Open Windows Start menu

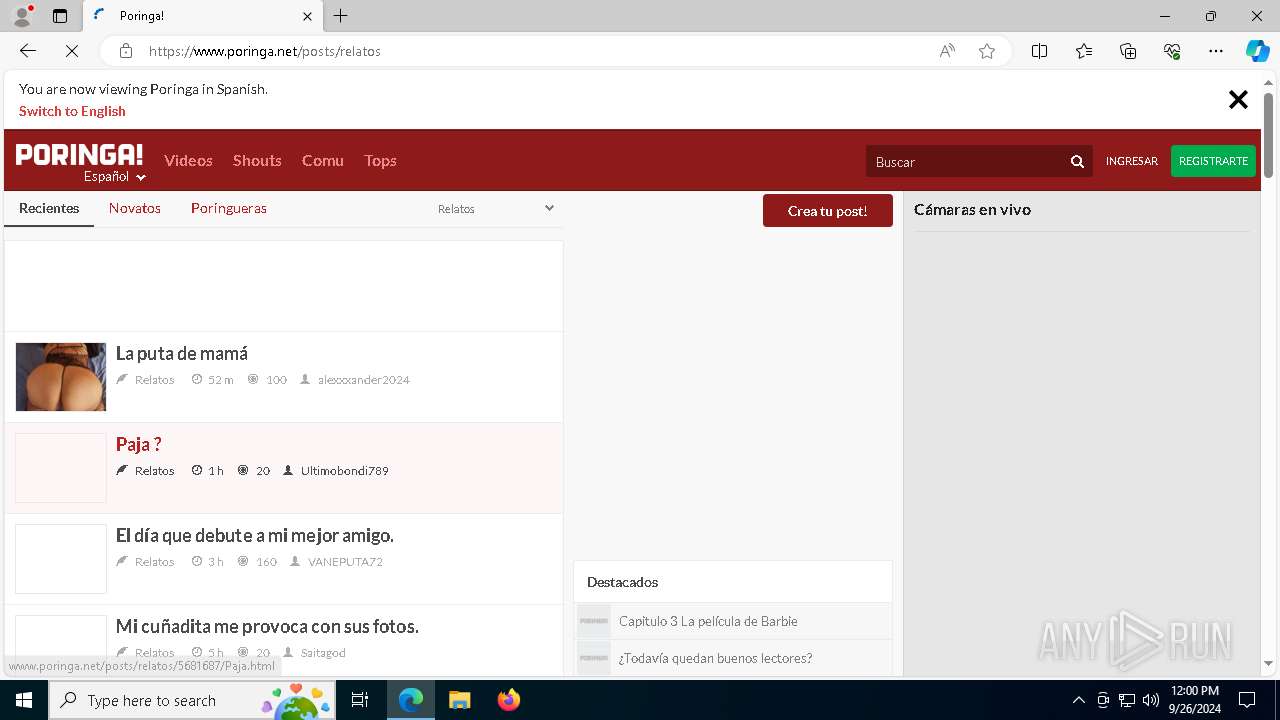click(24, 700)
